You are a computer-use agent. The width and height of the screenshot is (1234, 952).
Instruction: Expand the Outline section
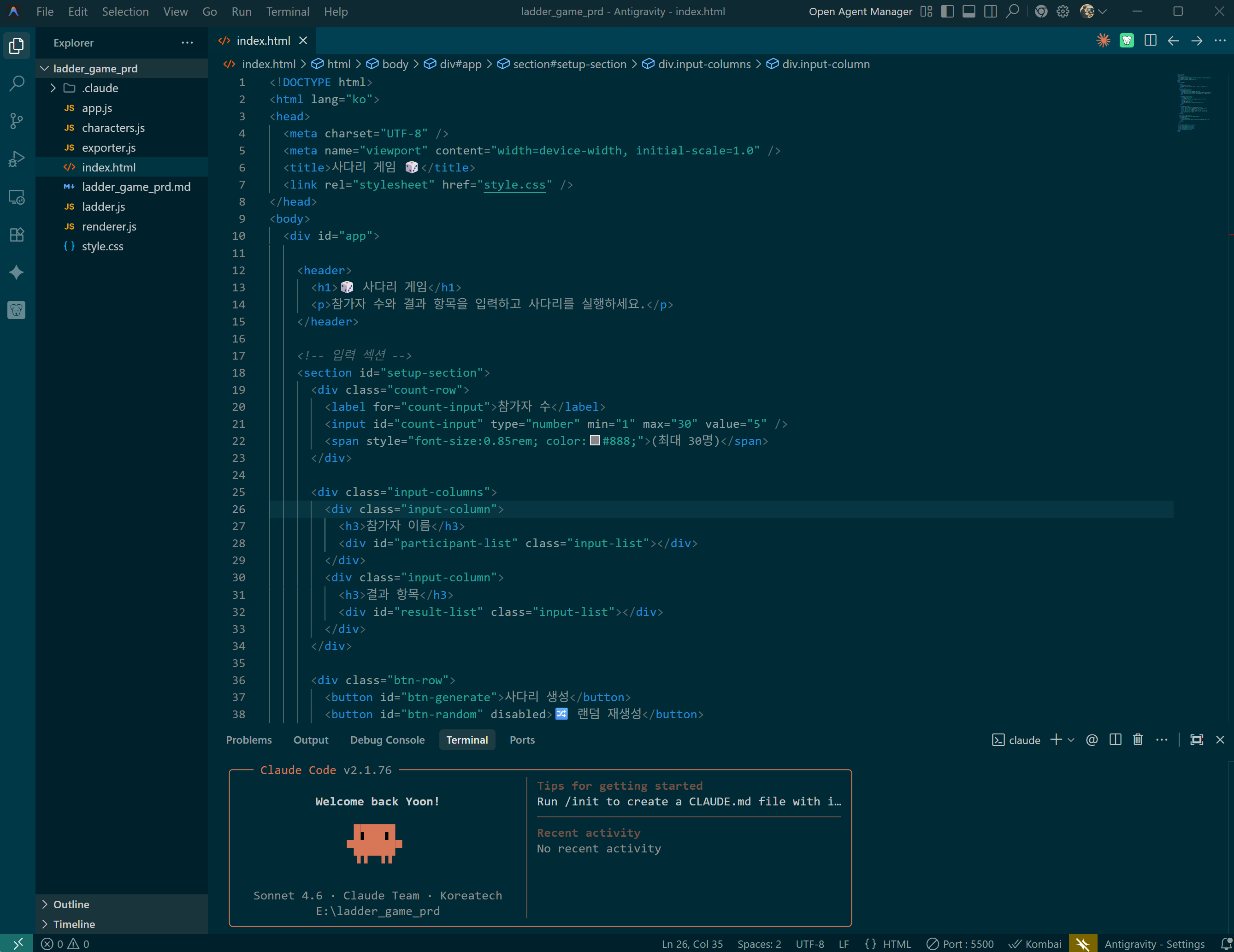(71, 904)
